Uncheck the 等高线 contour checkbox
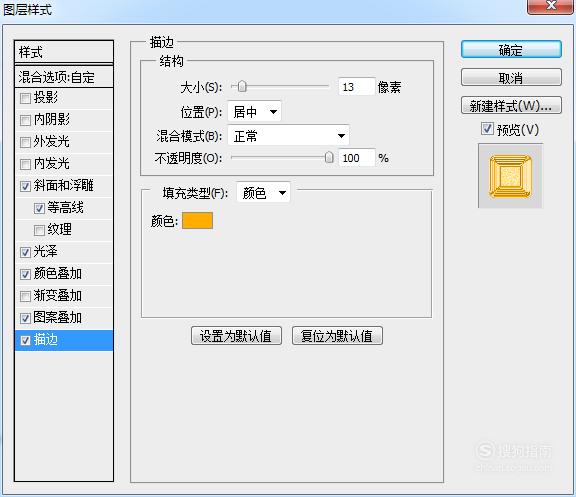The image size is (576, 497). (39, 208)
